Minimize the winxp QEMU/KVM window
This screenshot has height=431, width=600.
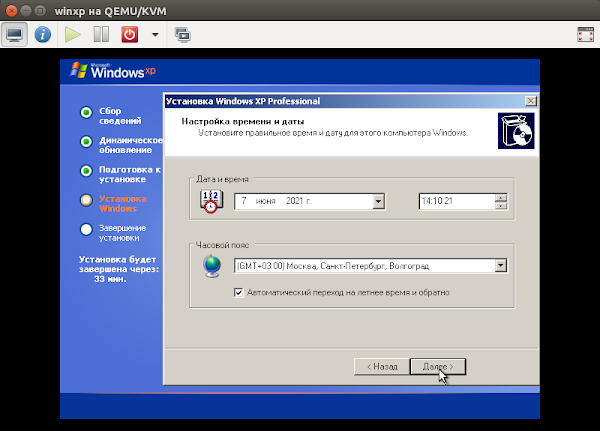pos(26,11)
